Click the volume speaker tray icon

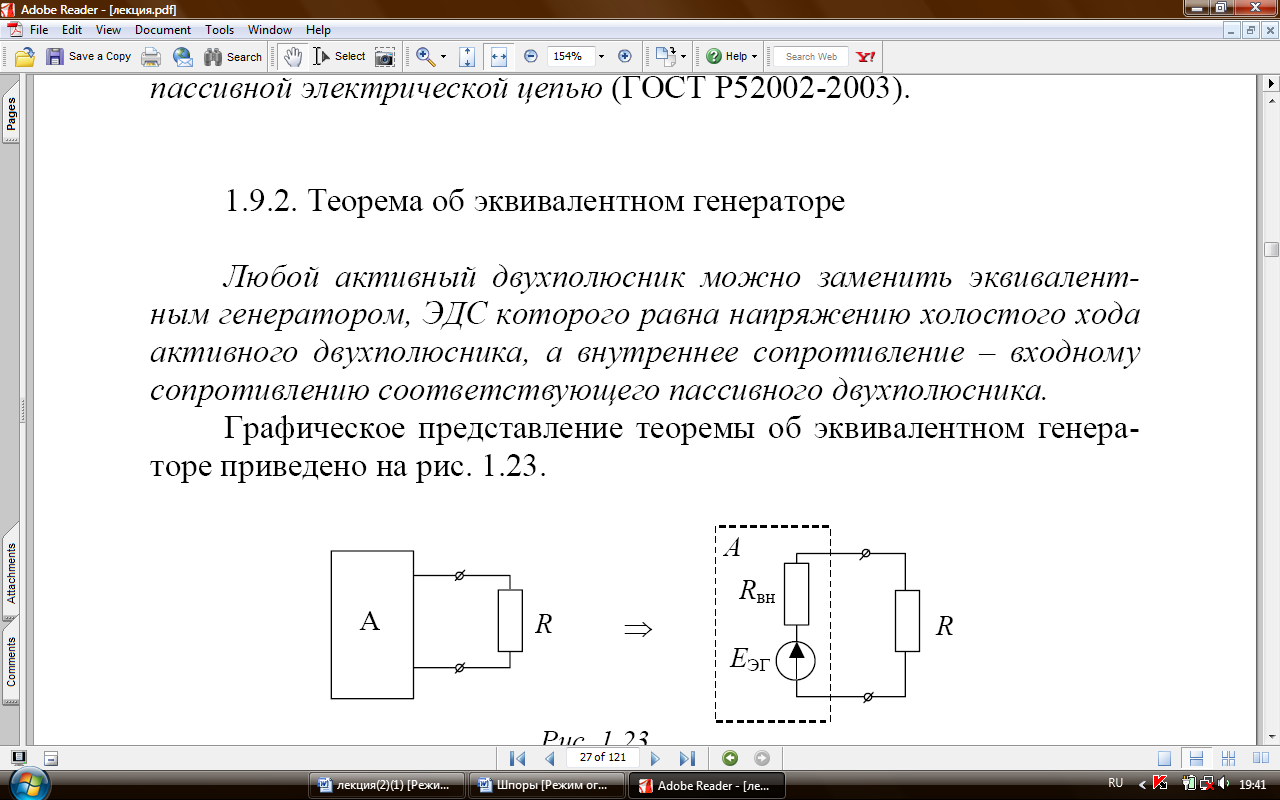(1224, 783)
